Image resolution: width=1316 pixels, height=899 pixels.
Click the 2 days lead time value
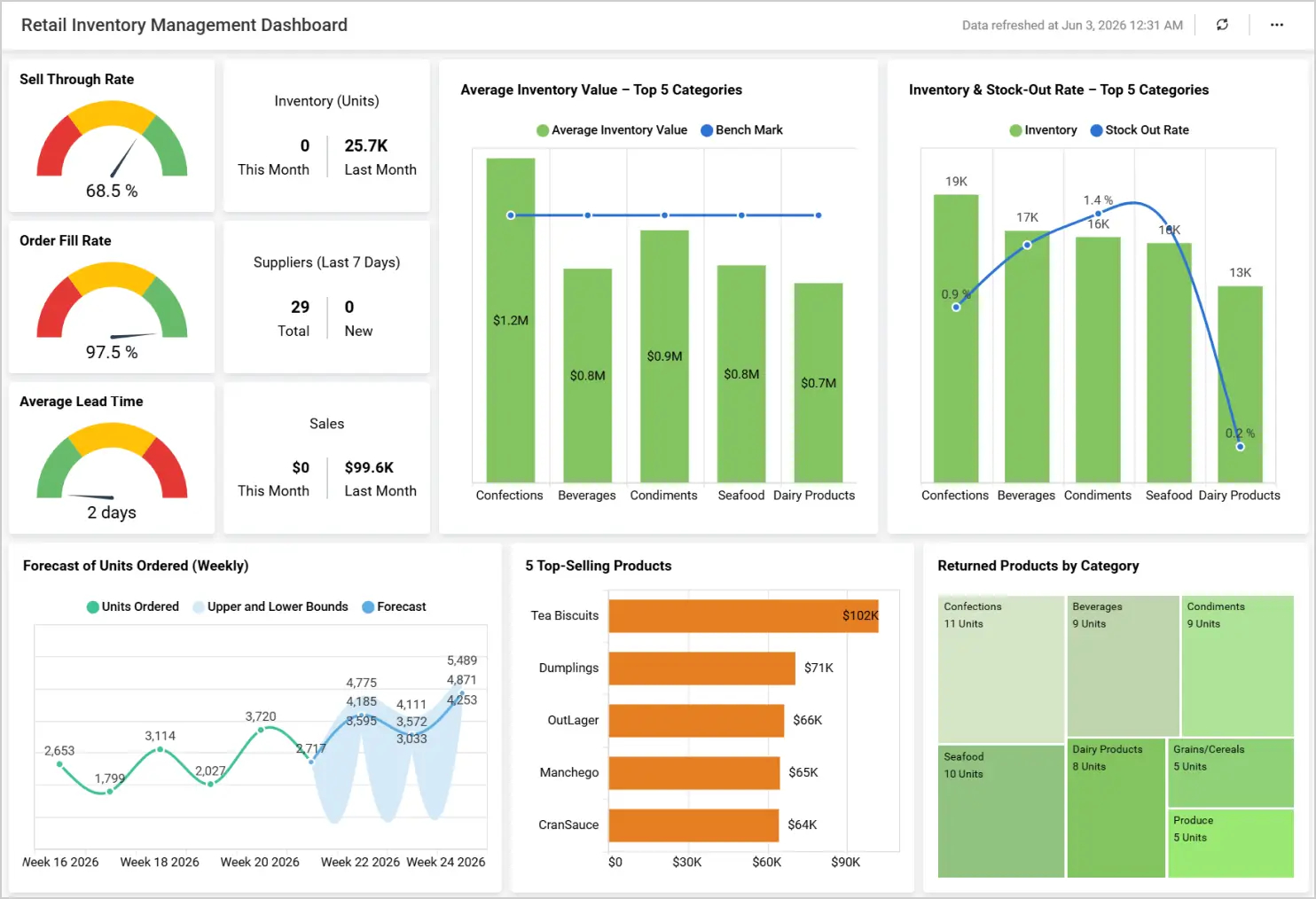[x=112, y=513]
